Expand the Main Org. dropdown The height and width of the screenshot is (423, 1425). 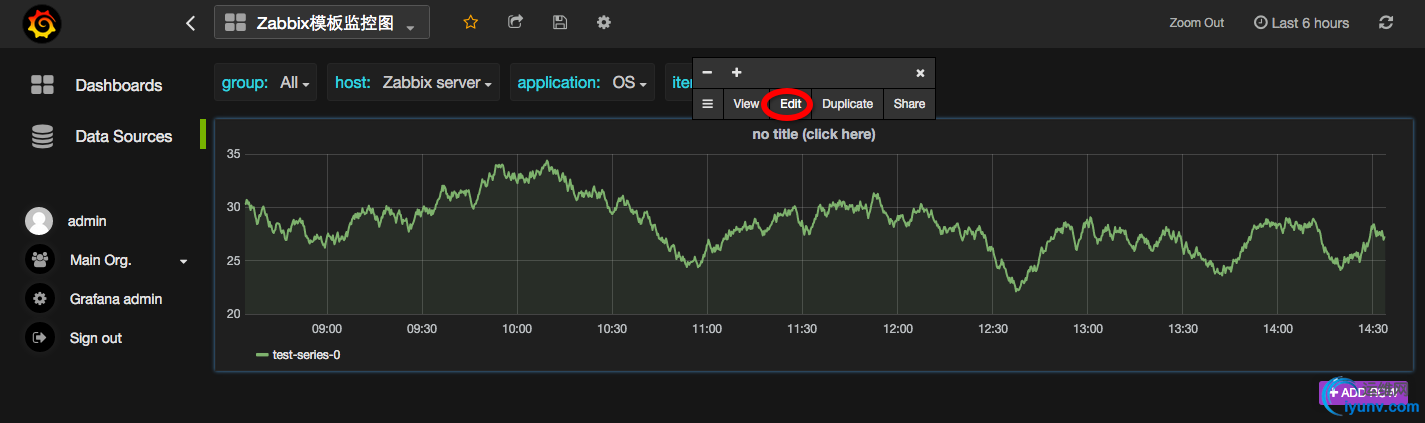point(183,261)
